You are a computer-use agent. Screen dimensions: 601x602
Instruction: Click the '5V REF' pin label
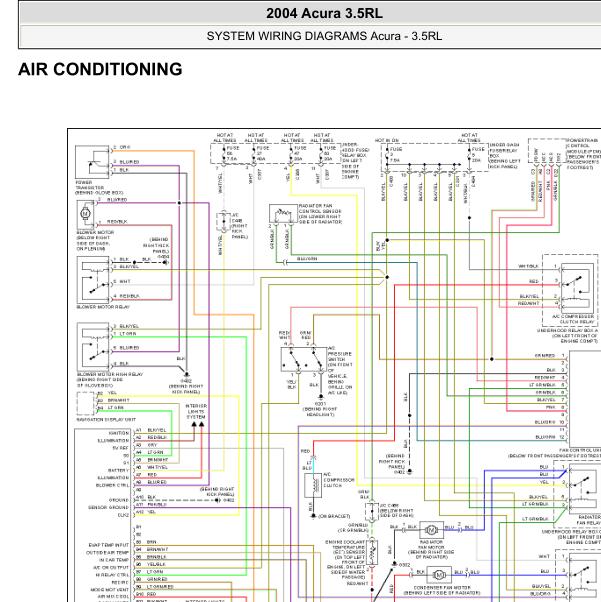[x=121, y=448]
